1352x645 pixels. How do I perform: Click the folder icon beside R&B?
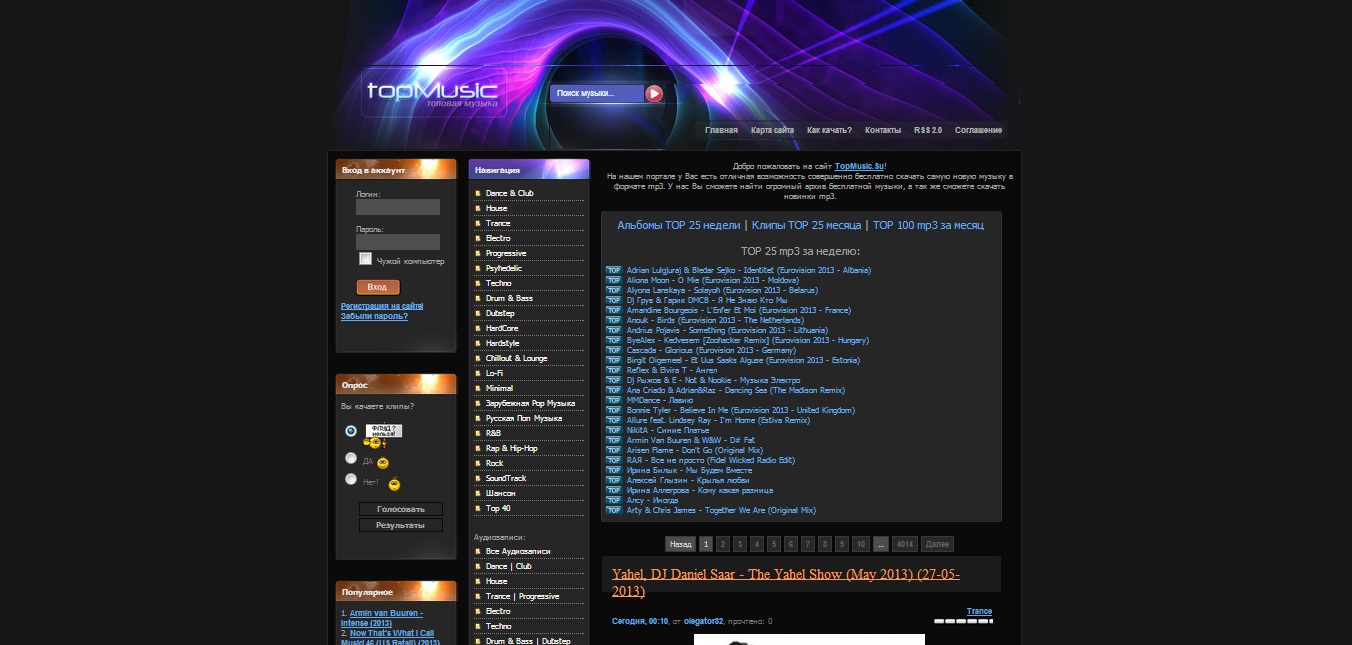click(478, 433)
